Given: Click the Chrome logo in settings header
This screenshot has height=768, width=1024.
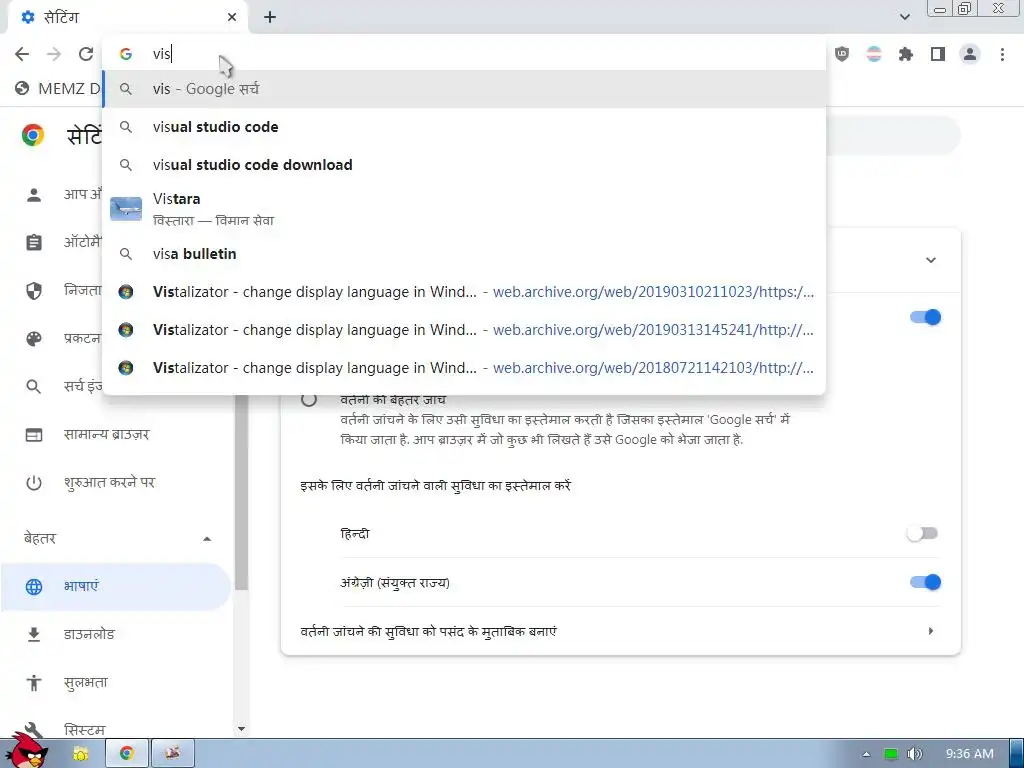Looking at the screenshot, I should pos(33,135).
